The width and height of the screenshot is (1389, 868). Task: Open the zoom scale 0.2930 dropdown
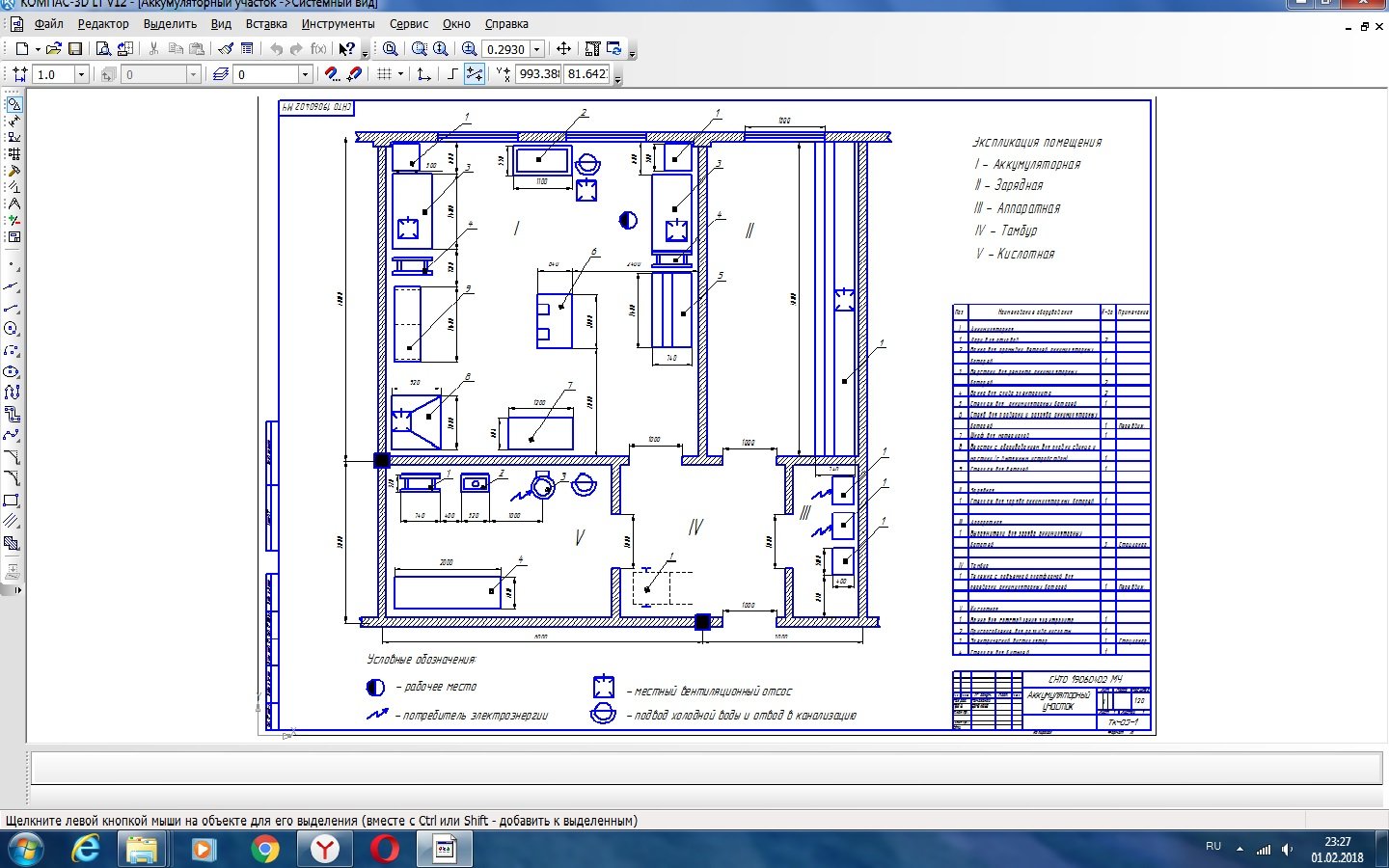[x=537, y=49]
